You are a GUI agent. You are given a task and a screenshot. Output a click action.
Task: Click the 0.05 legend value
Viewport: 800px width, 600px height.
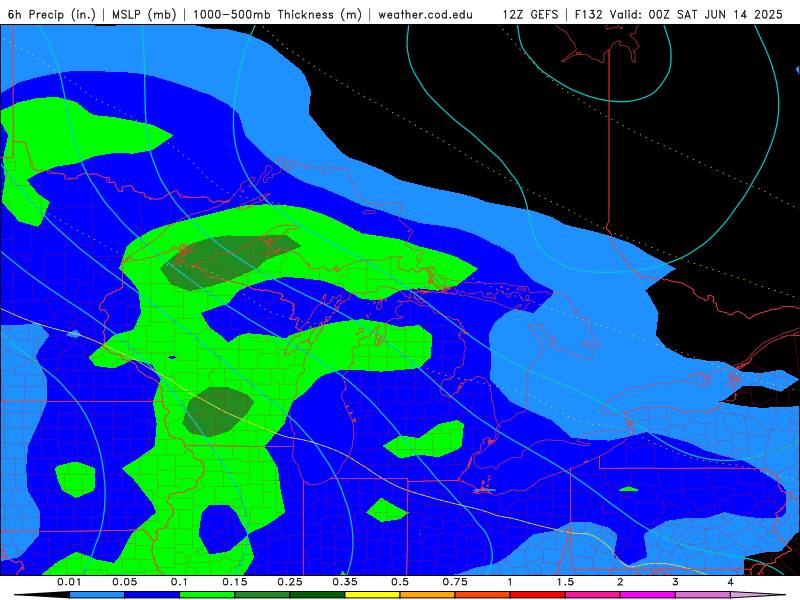tap(124, 582)
